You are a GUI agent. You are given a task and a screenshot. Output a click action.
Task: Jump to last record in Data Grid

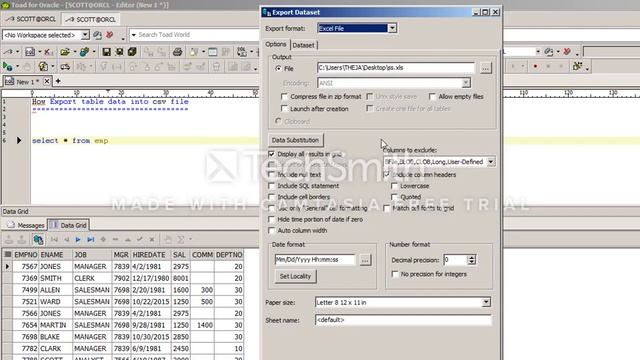91,240
